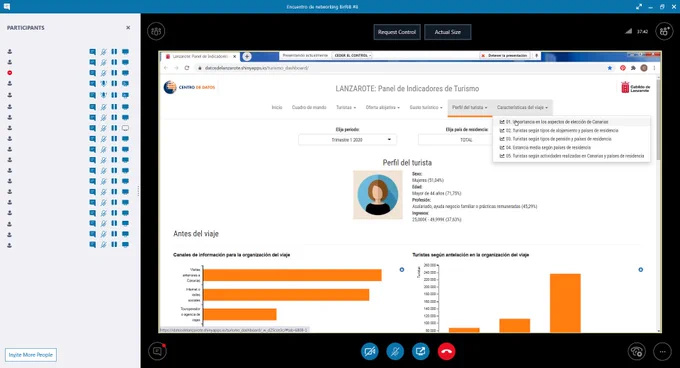Collapse the Características del viaje dropdown
This screenshot has width=680, height=368.
(522, 107)
